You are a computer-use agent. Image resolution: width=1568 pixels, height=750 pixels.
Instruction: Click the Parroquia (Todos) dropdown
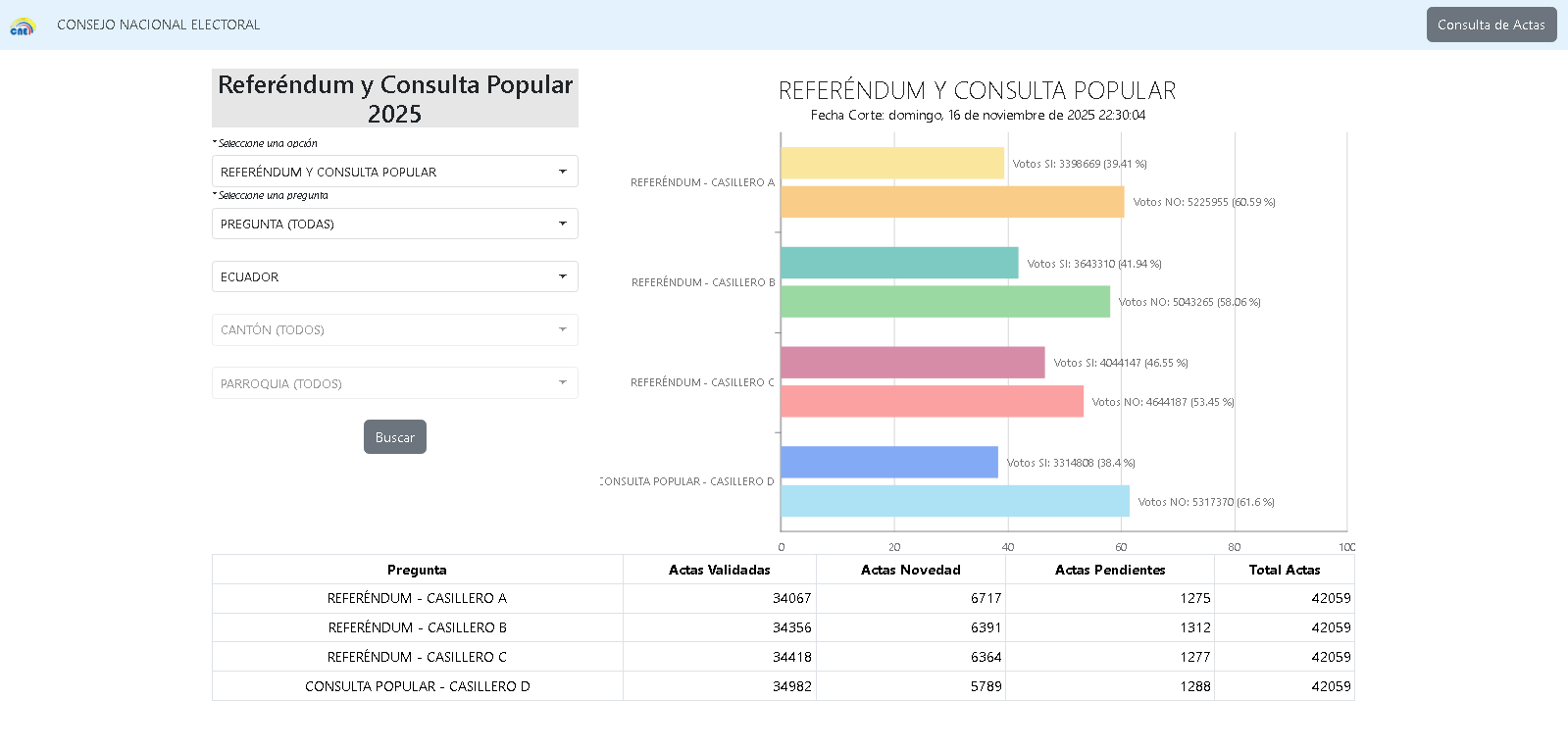point(394,383)
